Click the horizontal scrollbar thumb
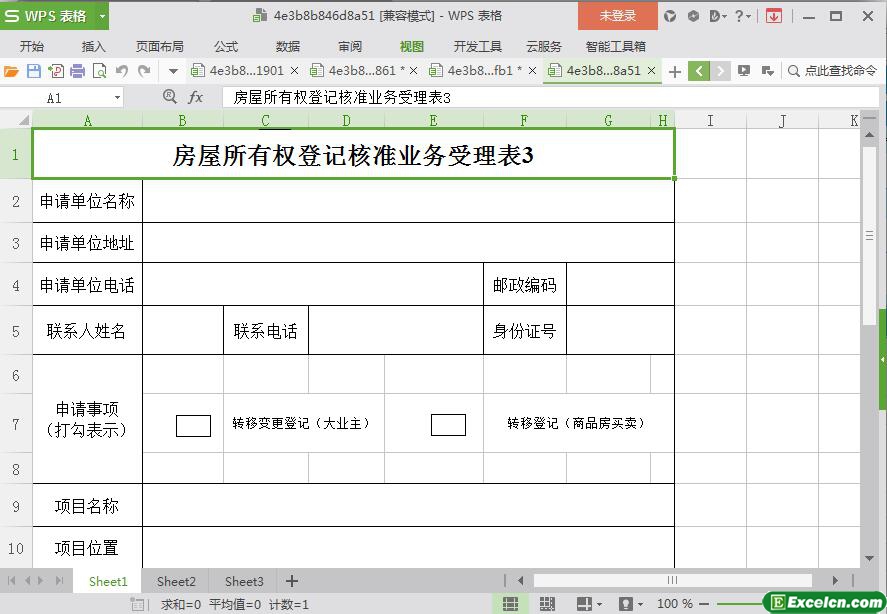This screenshot has height=614, width=887. pyautogui.click(x=673, y=580)
